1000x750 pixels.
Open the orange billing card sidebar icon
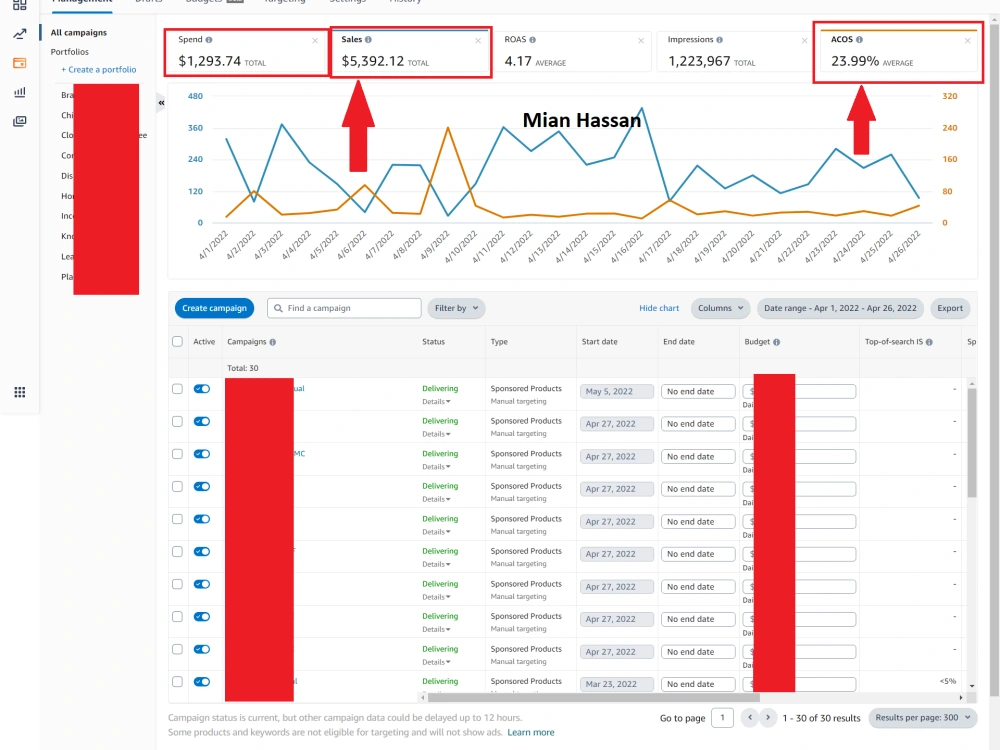pyautogui.click(x=20, y=63)
